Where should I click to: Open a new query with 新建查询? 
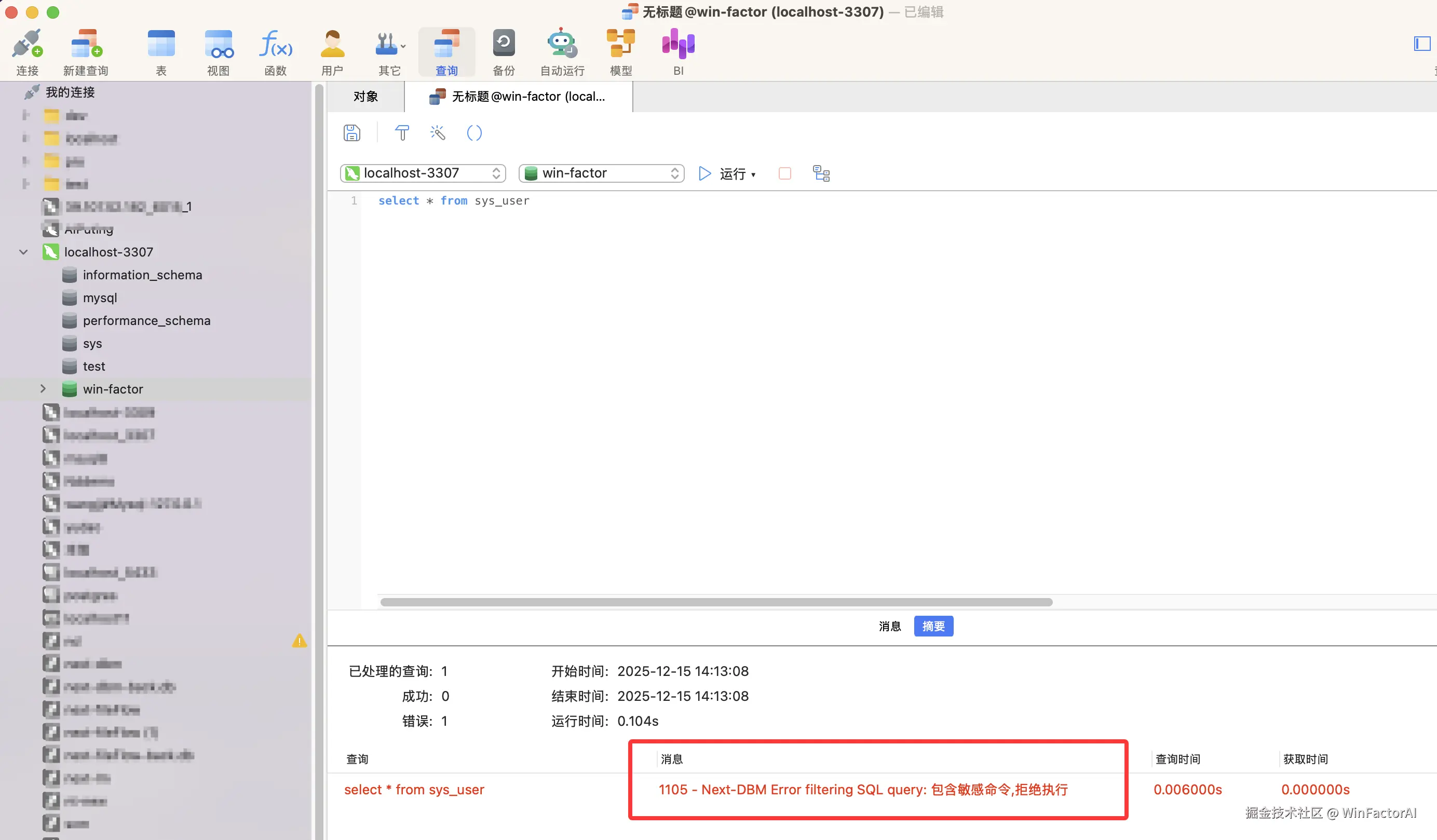tap(85, 51)
